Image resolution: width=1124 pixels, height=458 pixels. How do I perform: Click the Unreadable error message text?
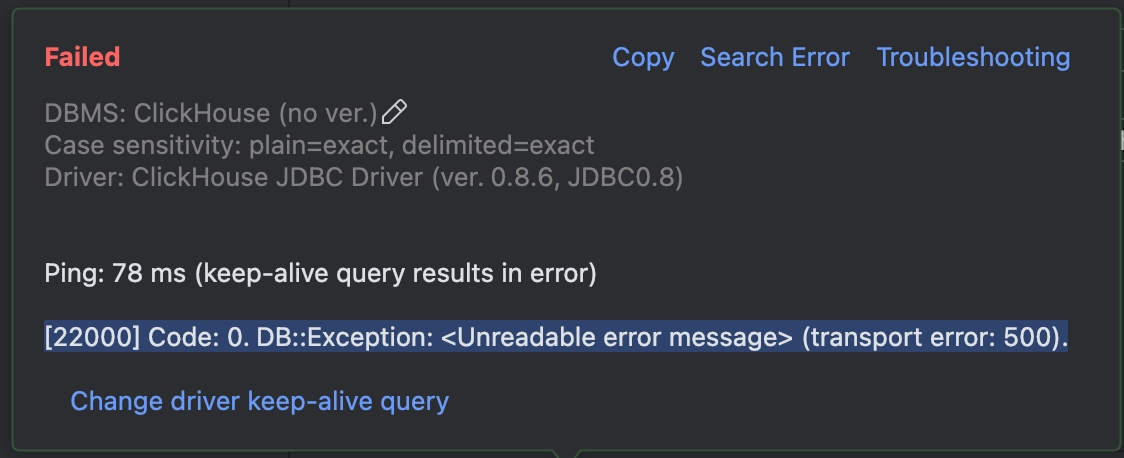pos(617,337)
